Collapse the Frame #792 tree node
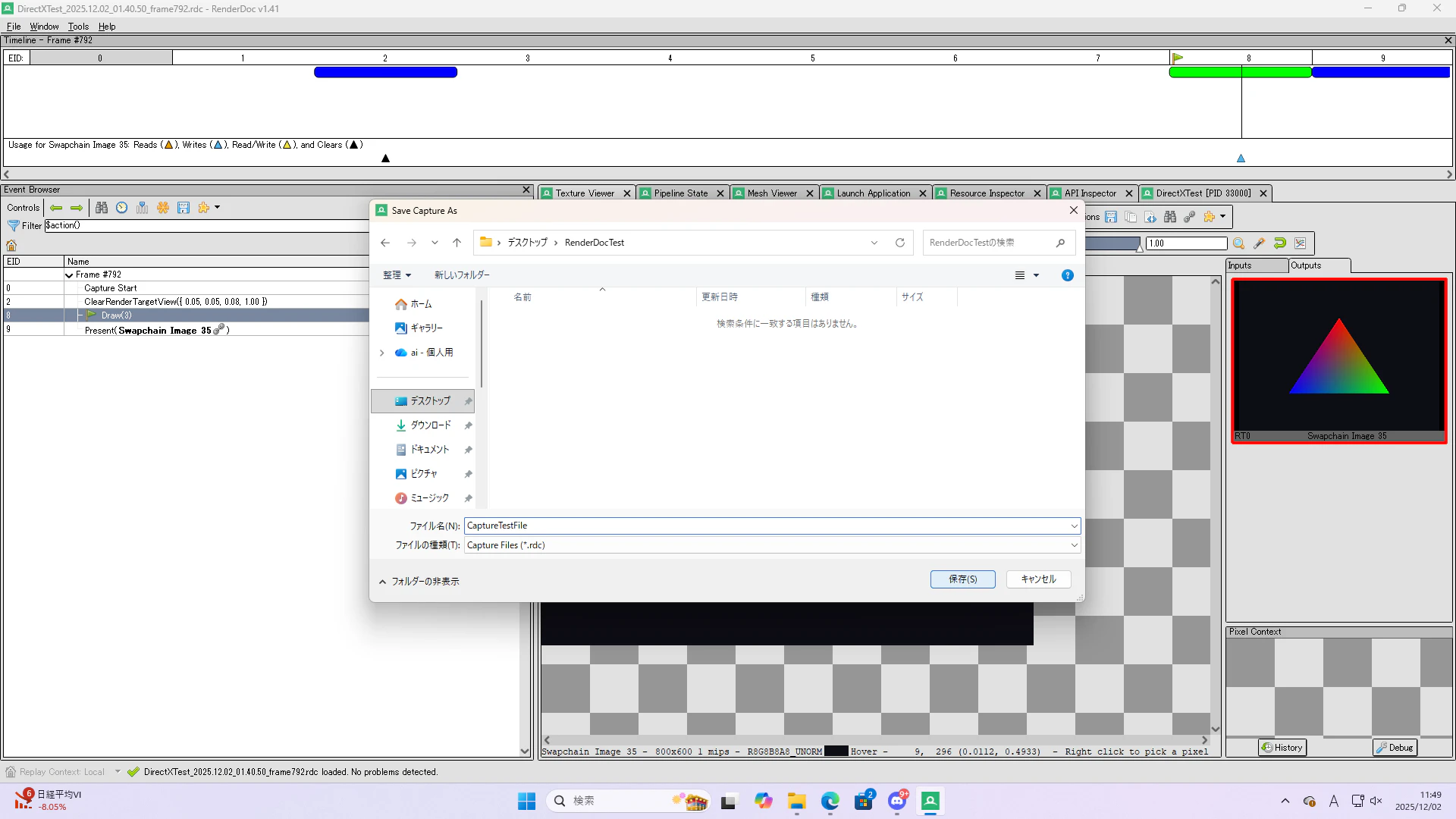The height and width of the screenshot is (819, 1456). (70, 275)
